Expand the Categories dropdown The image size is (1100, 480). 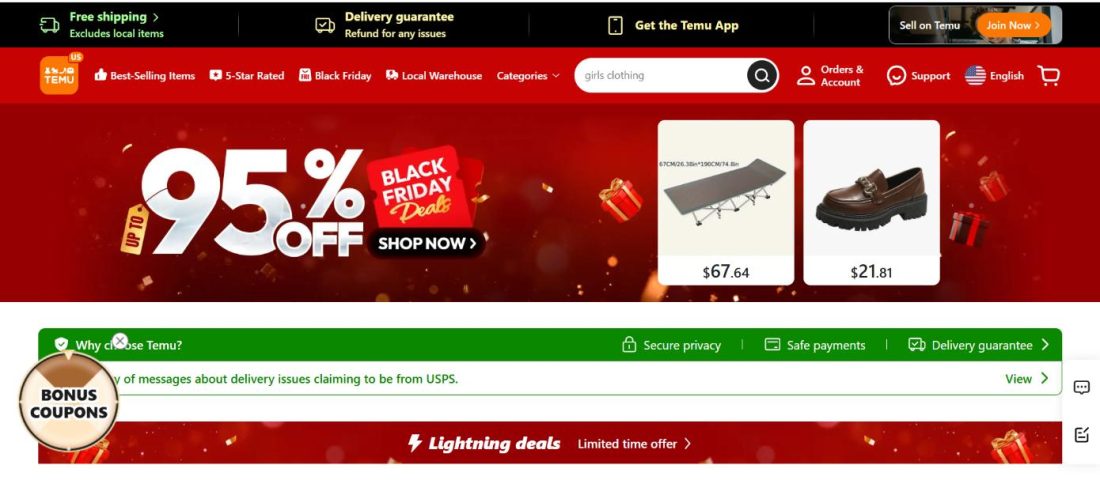[x=528, y=76]
